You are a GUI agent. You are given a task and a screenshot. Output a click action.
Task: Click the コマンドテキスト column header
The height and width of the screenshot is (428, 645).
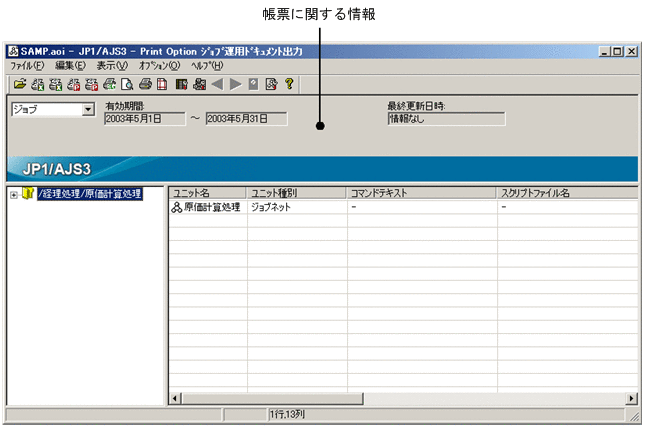[x=421, y=193]
